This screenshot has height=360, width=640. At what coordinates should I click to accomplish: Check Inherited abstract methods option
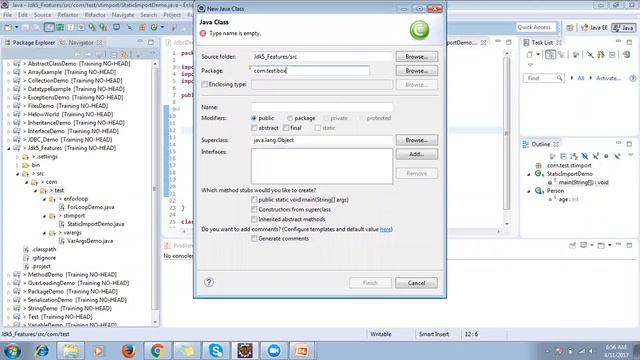pyautogui.click(x=254, y=219)
